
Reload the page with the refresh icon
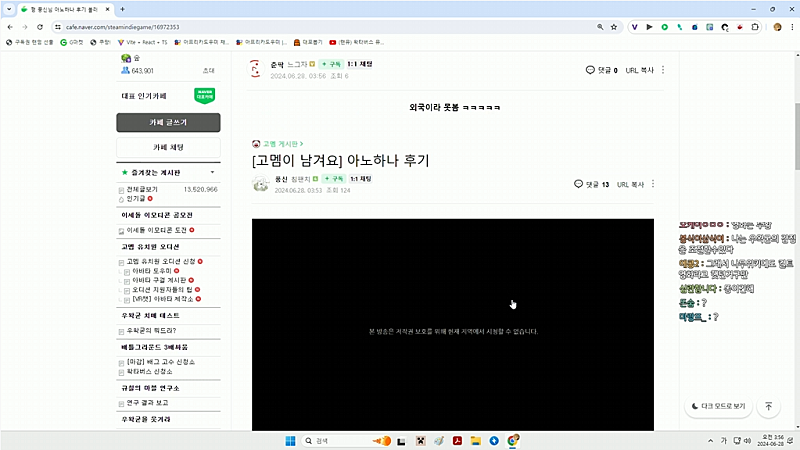tap(39, 26)
